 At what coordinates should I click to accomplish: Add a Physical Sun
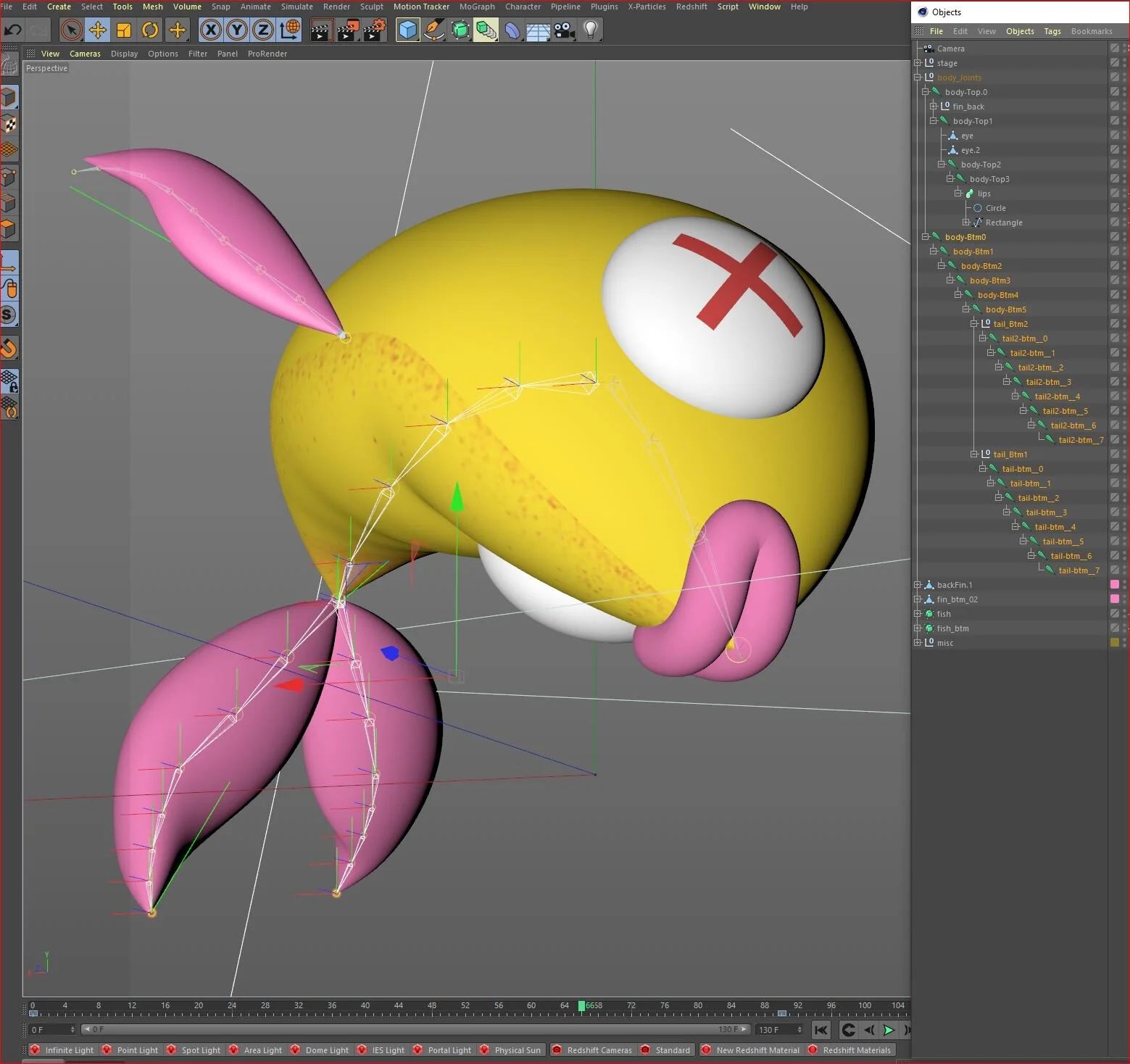pos(510,1050)
